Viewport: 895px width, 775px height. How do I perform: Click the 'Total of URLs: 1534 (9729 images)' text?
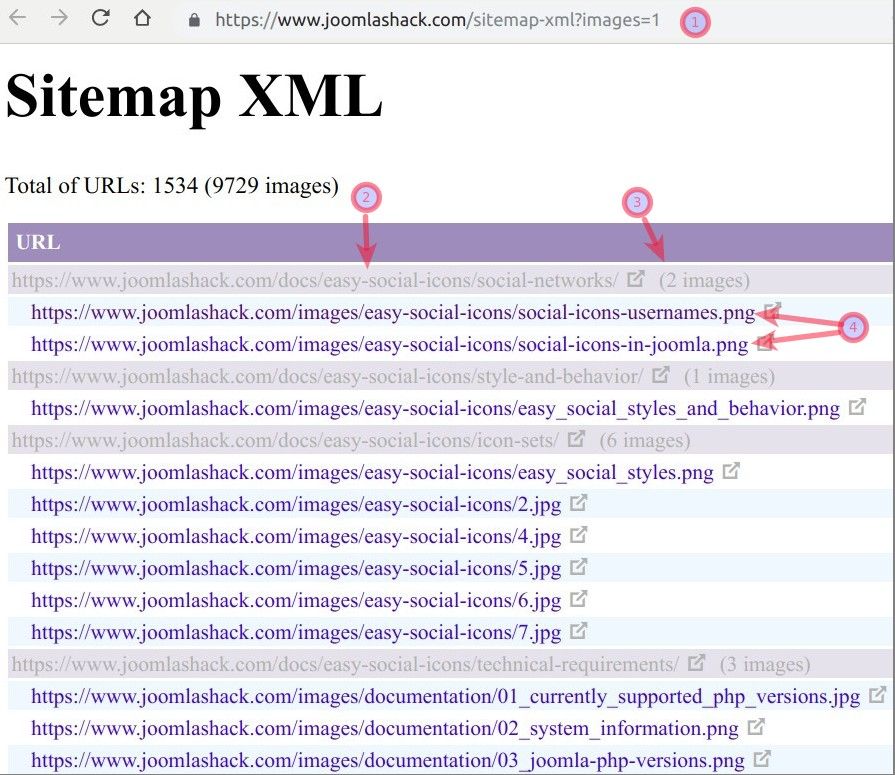coord(172,185)
